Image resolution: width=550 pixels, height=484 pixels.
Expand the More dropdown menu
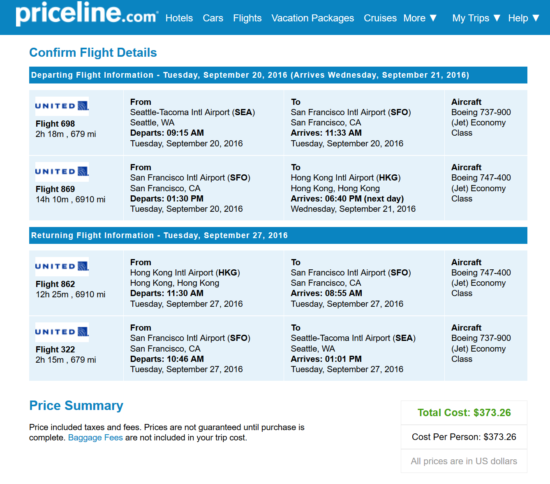tap(420, 18)
